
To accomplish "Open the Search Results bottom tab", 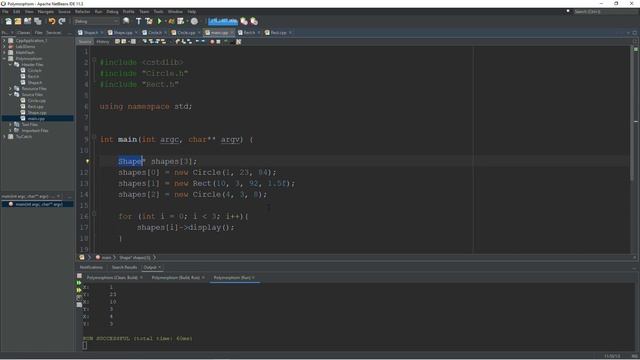I will [x=124, y=267].
